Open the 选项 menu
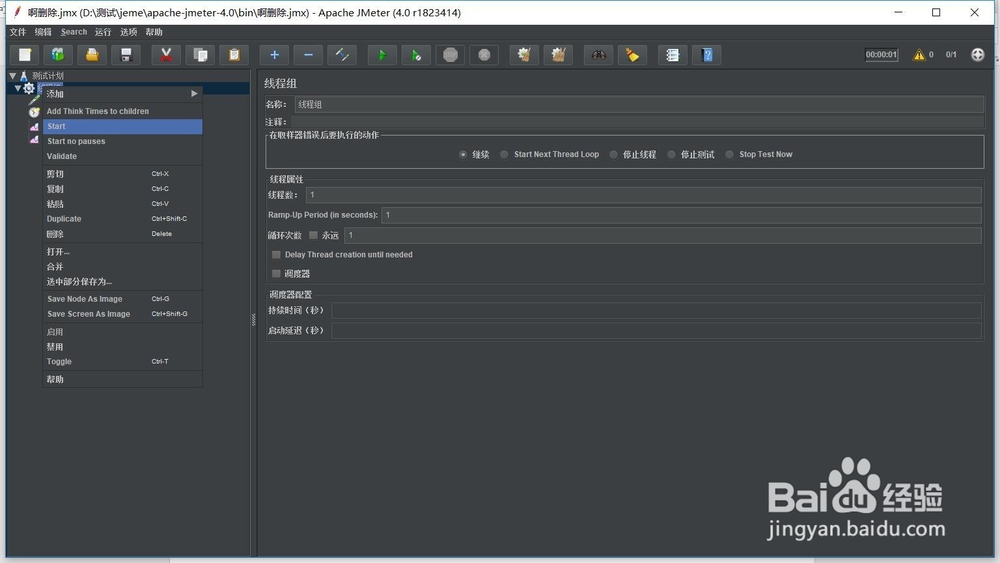1000x563 pixels. tap(128, 32)
